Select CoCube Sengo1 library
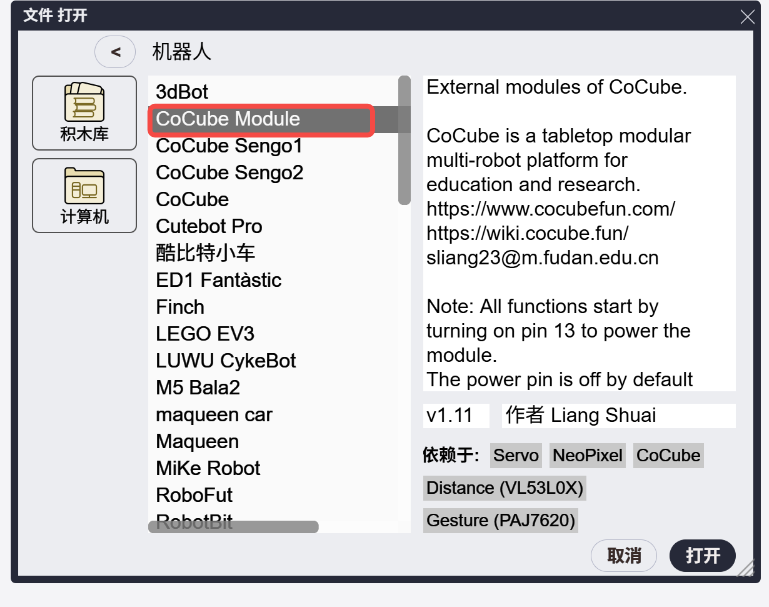The height and width of the screenshot is (607, 769). (x=229, y=146)
